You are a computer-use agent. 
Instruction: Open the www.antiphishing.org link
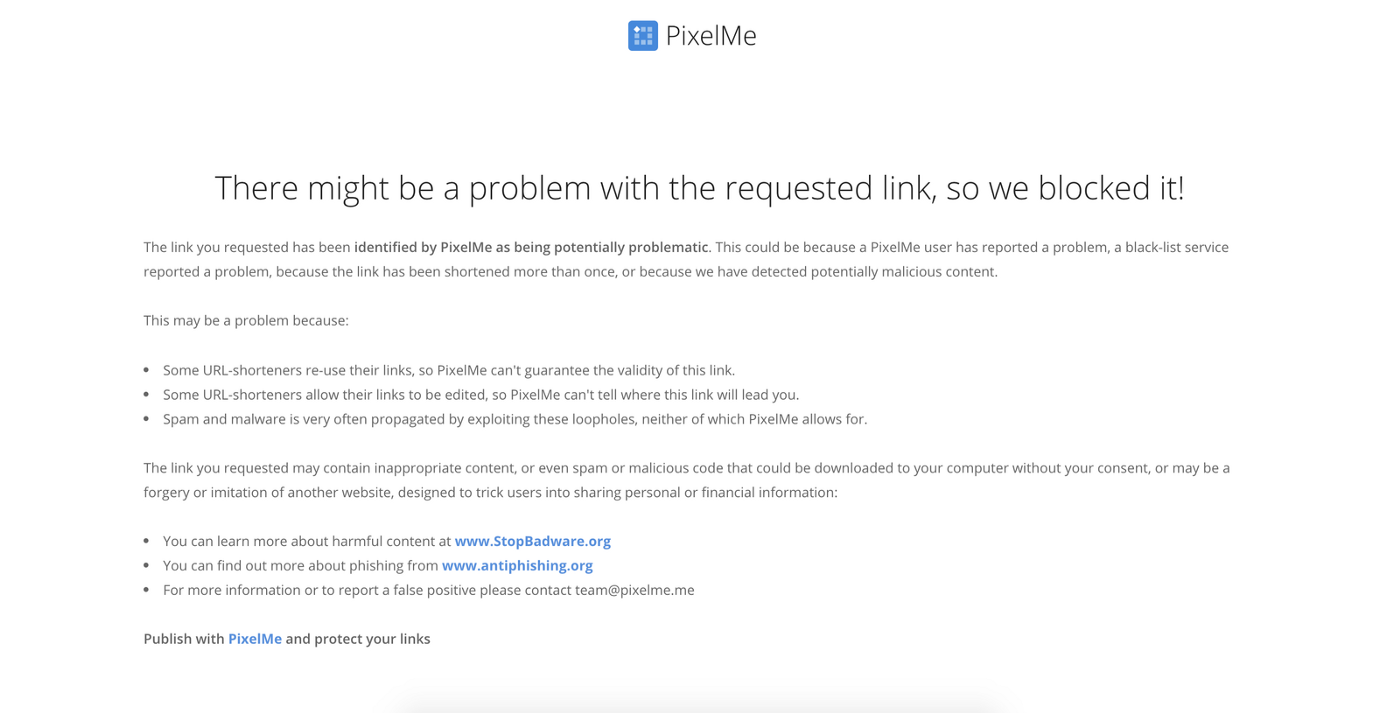(517, 565)
